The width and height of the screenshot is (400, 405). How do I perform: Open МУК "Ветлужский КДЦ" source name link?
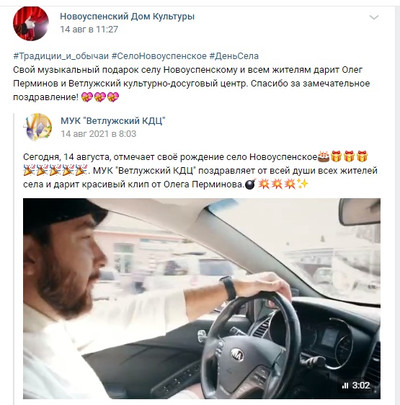pyautogui.click(x=113, y=121)
